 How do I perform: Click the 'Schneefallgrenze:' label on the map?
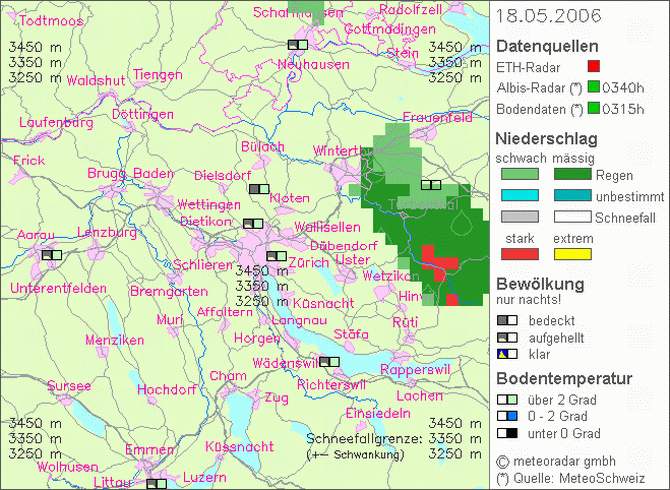point(364,439)
